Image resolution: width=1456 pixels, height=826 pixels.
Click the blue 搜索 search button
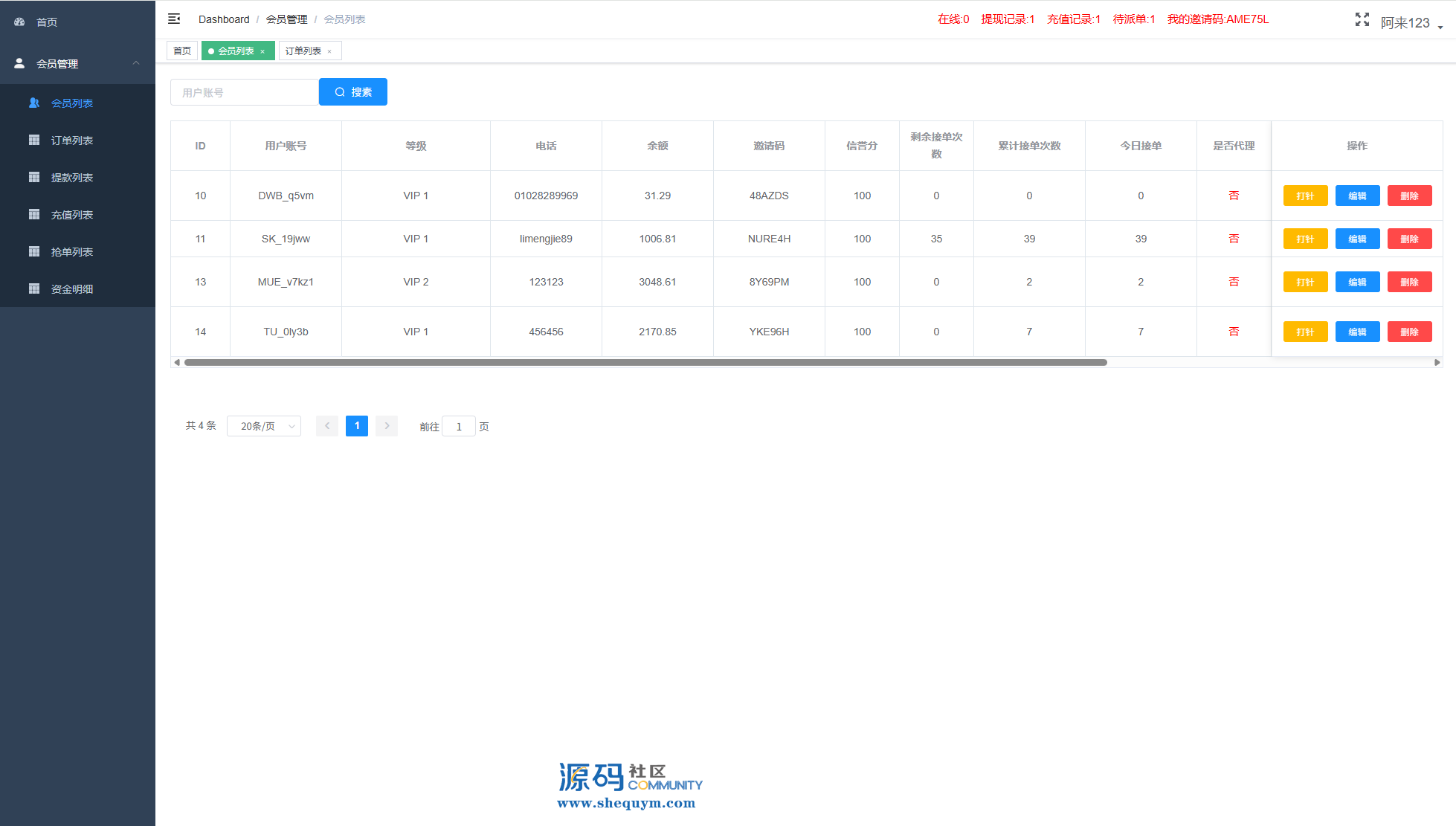click(353, 92)
